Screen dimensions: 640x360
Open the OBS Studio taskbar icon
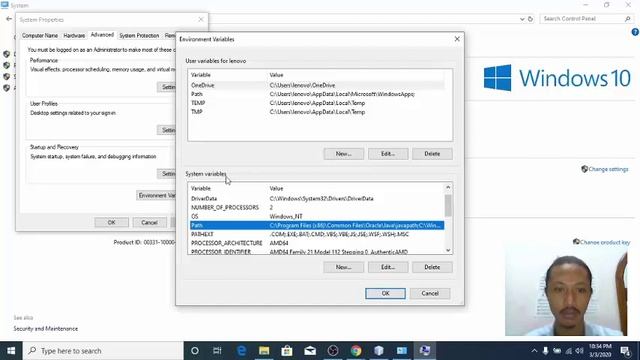[333, 351]
